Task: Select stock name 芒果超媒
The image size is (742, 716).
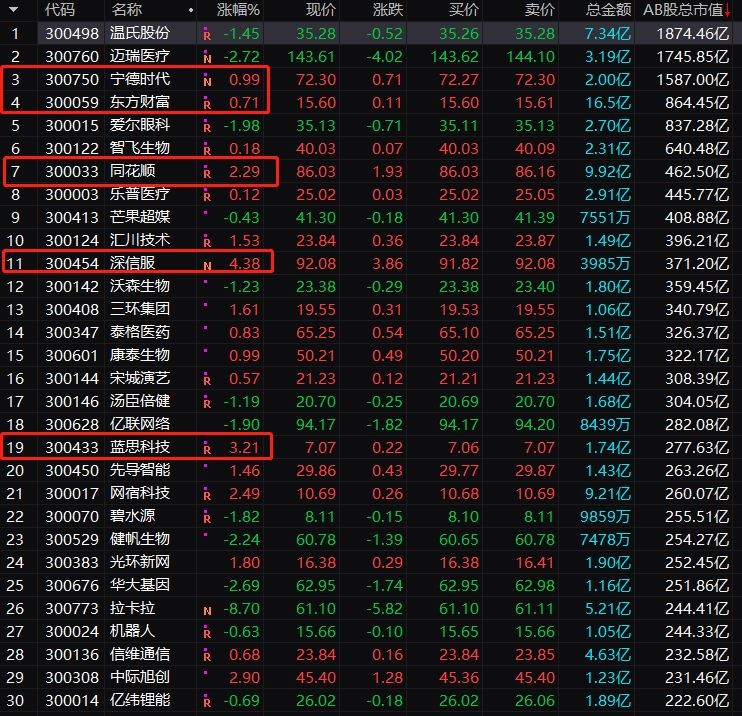Action: coord(140,217)
